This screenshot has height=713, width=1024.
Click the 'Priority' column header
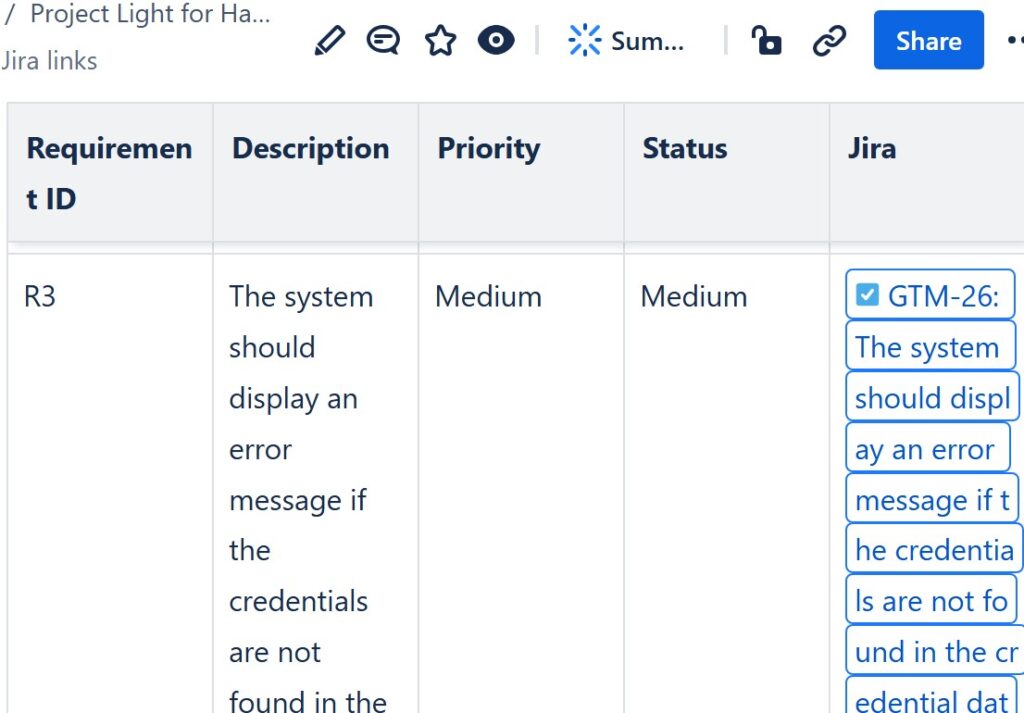pos(521,173)
